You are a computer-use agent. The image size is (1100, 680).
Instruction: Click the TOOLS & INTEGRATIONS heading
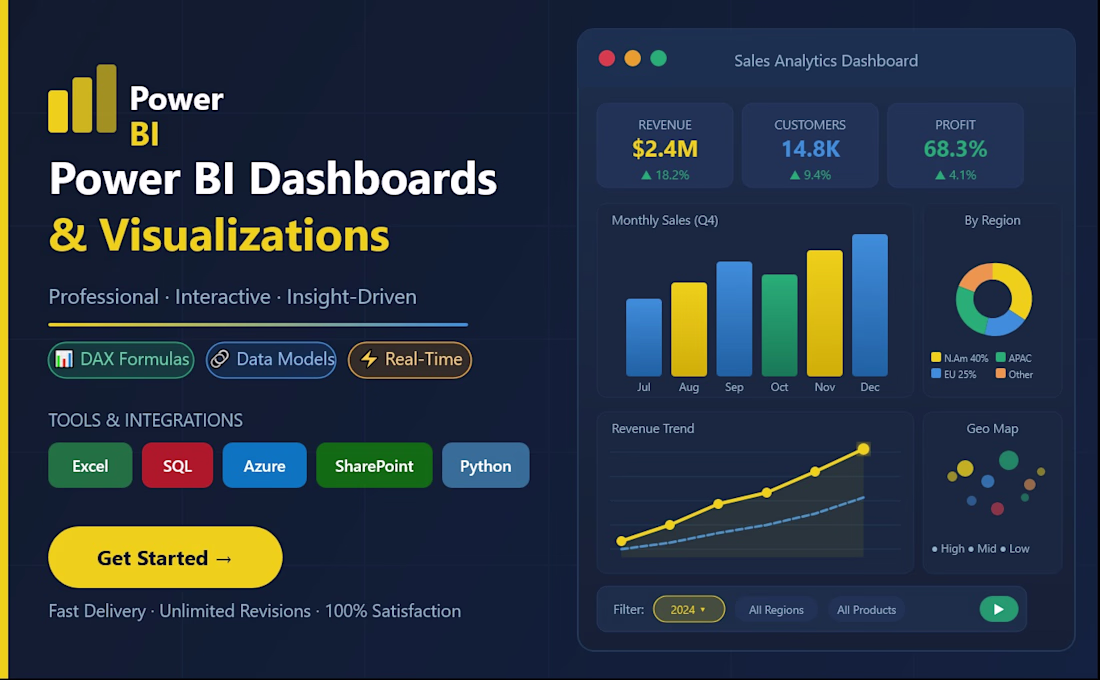pos(145,420)
